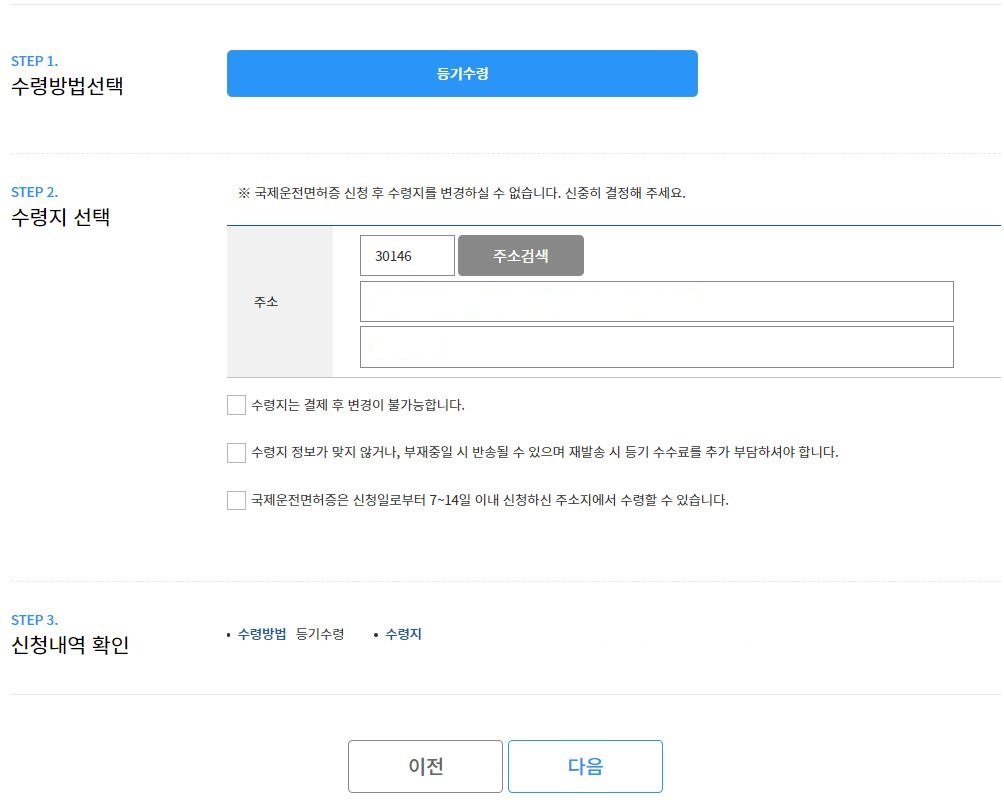Check the 등기 수수료 reshipment notice checkbox
1004x804 pixels.
click(x=236, y=452)
